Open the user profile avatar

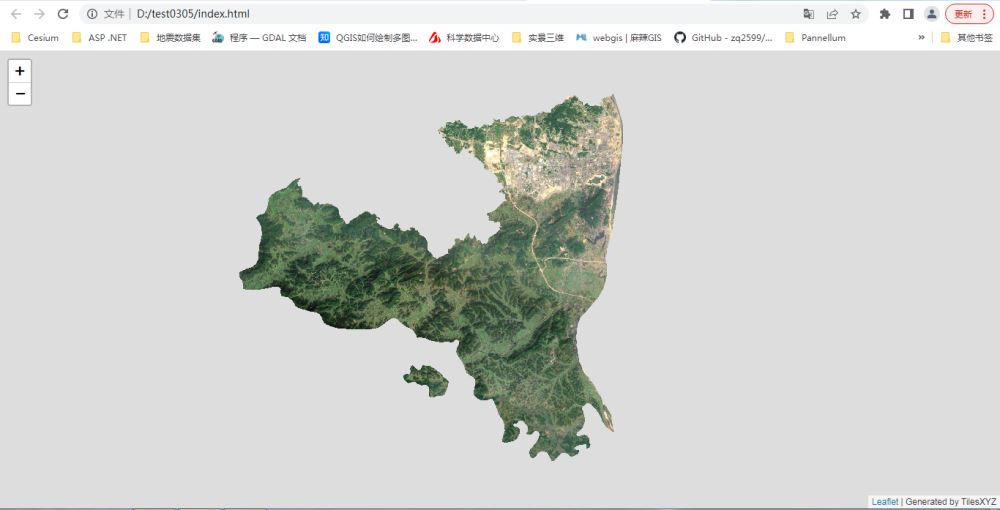tap(932, 14)
